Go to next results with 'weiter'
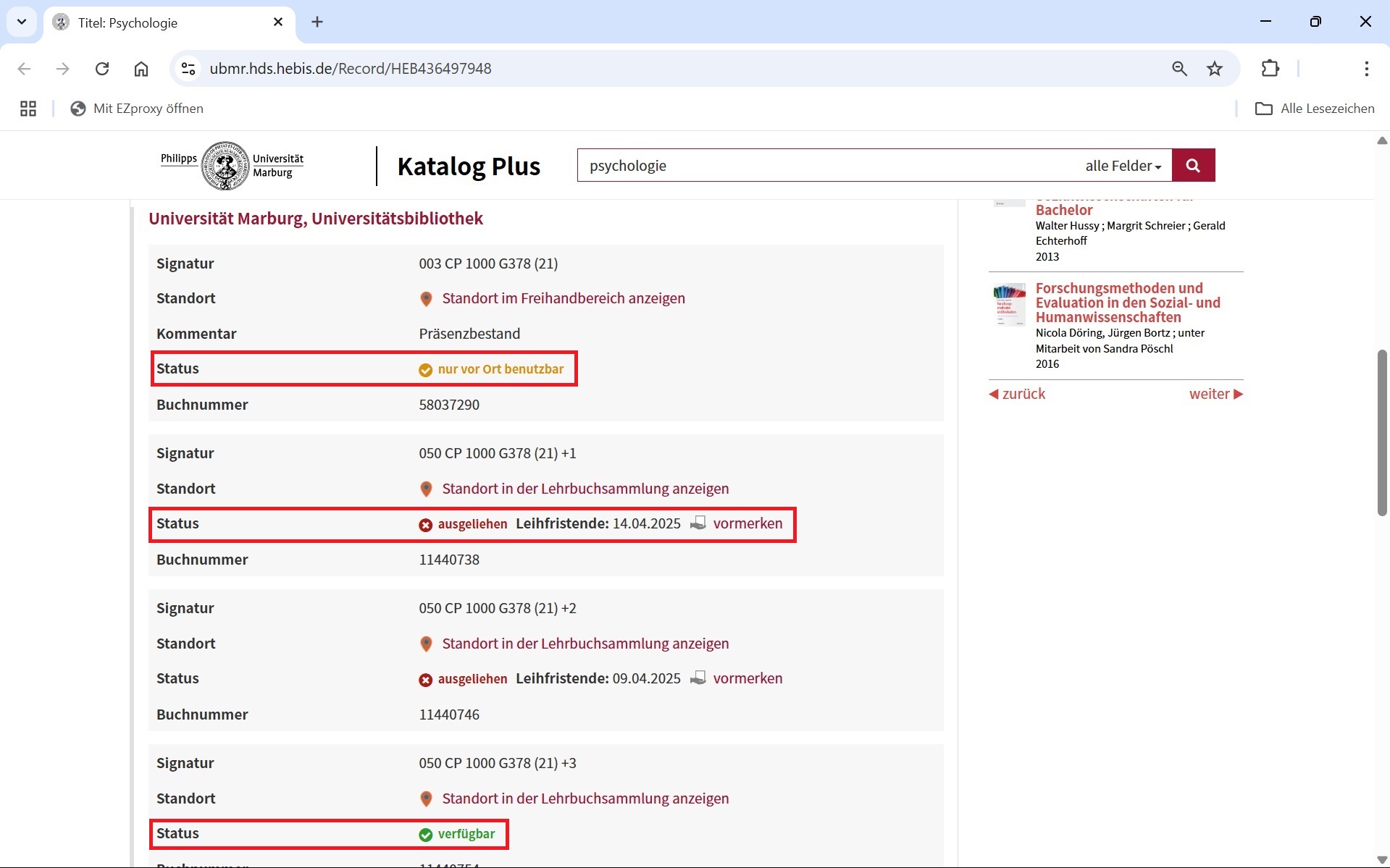This screenshot has height=868, width=1390. (1215, 394)
